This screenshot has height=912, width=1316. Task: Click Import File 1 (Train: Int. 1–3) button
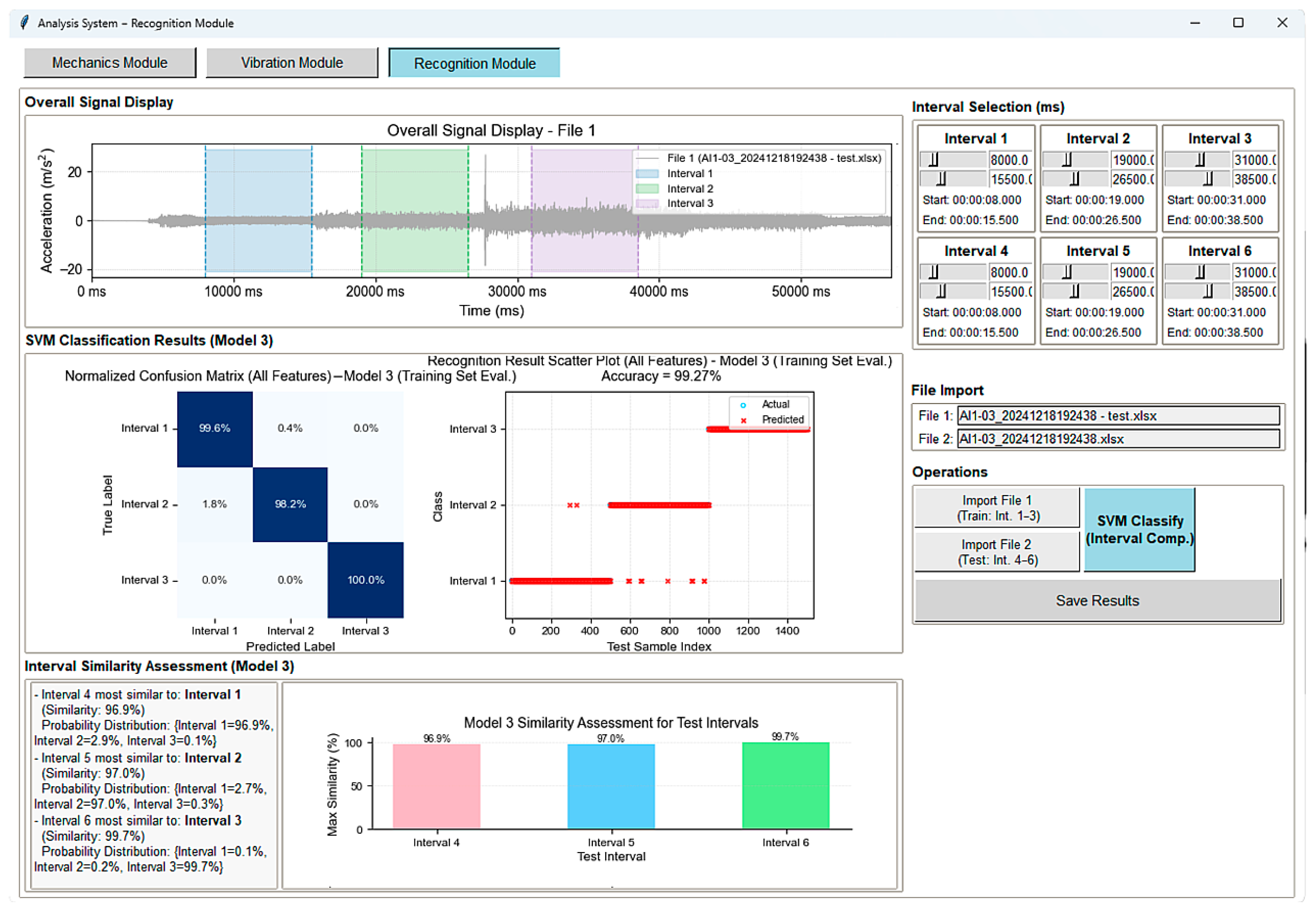tap(997, 508)
